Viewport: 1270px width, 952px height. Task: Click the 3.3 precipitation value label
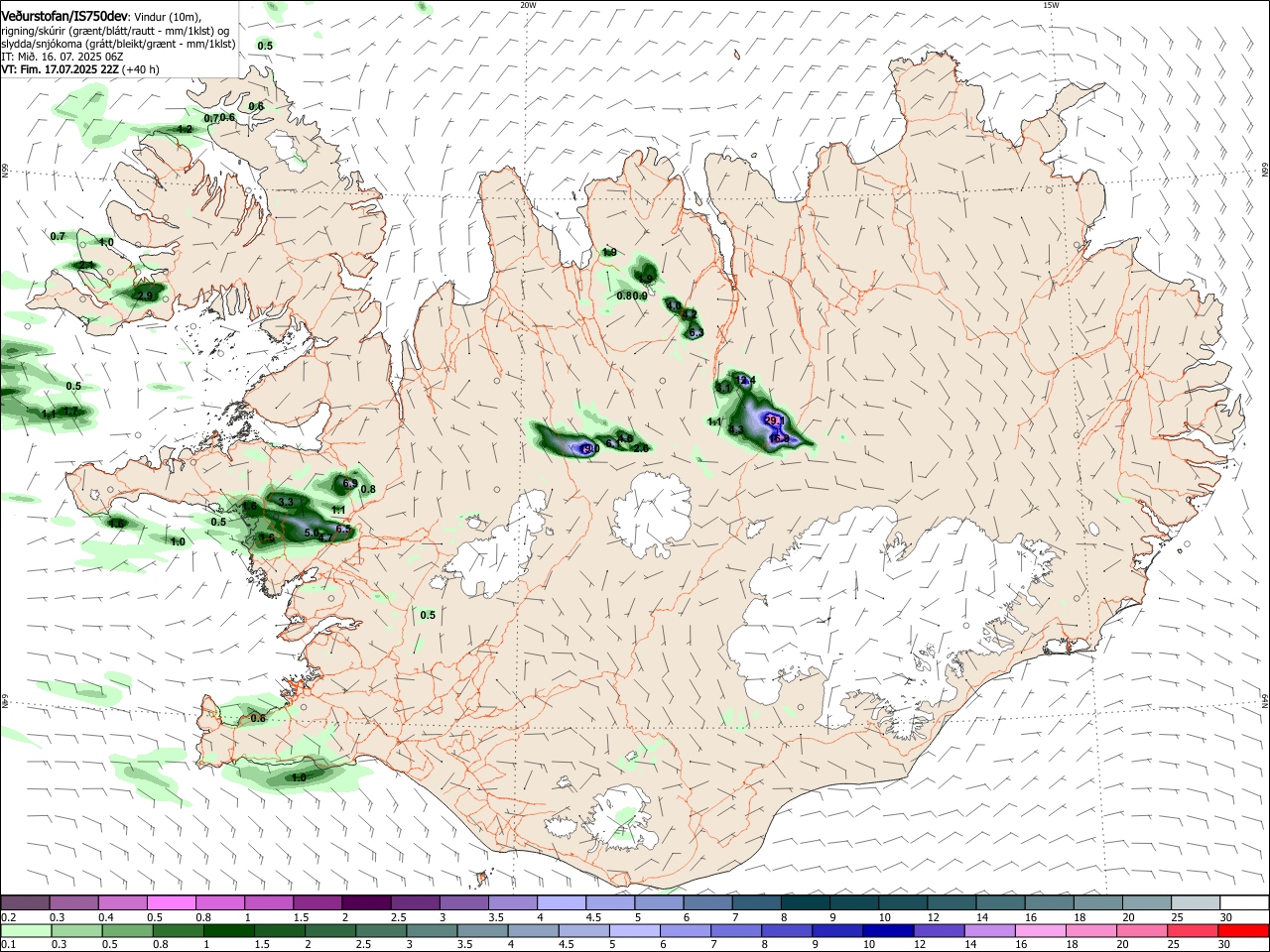pos(287,502)
